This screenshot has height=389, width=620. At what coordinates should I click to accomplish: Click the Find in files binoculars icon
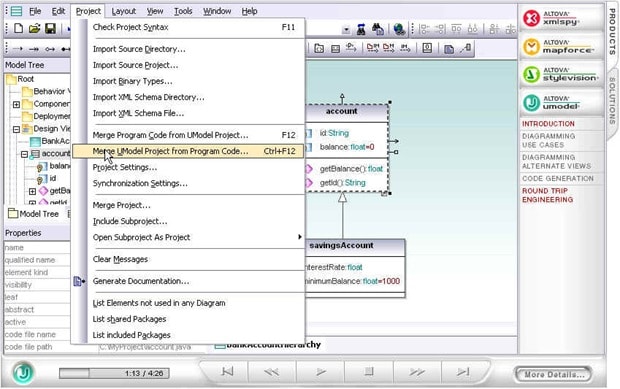pos(378,29)
